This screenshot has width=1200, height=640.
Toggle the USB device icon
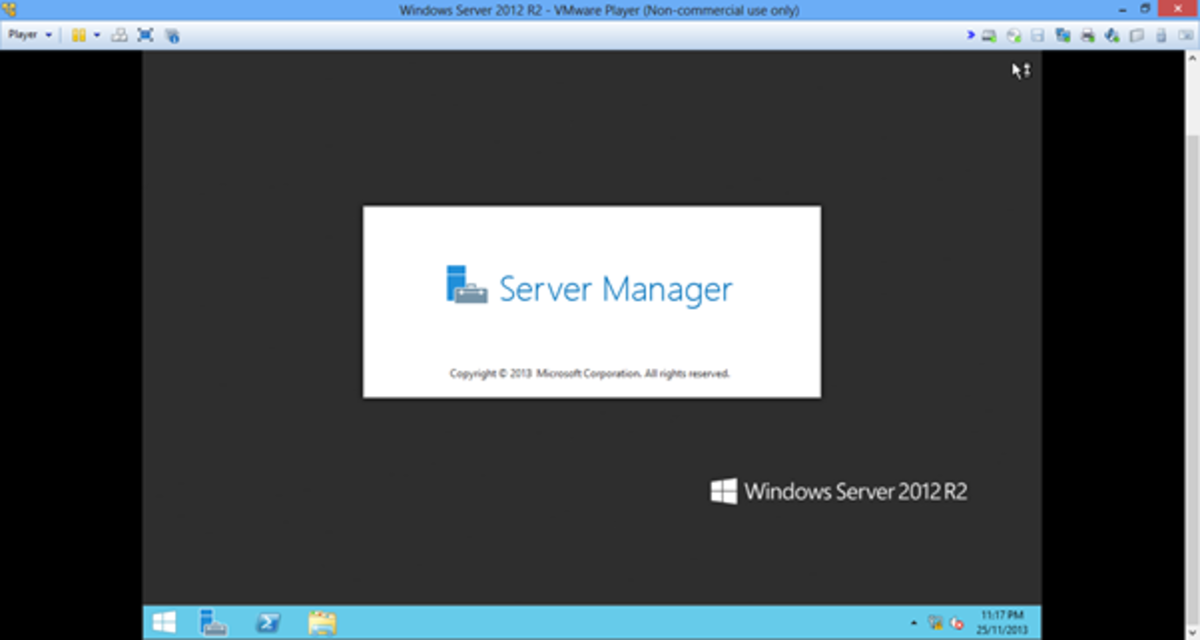click(1161, 36)
